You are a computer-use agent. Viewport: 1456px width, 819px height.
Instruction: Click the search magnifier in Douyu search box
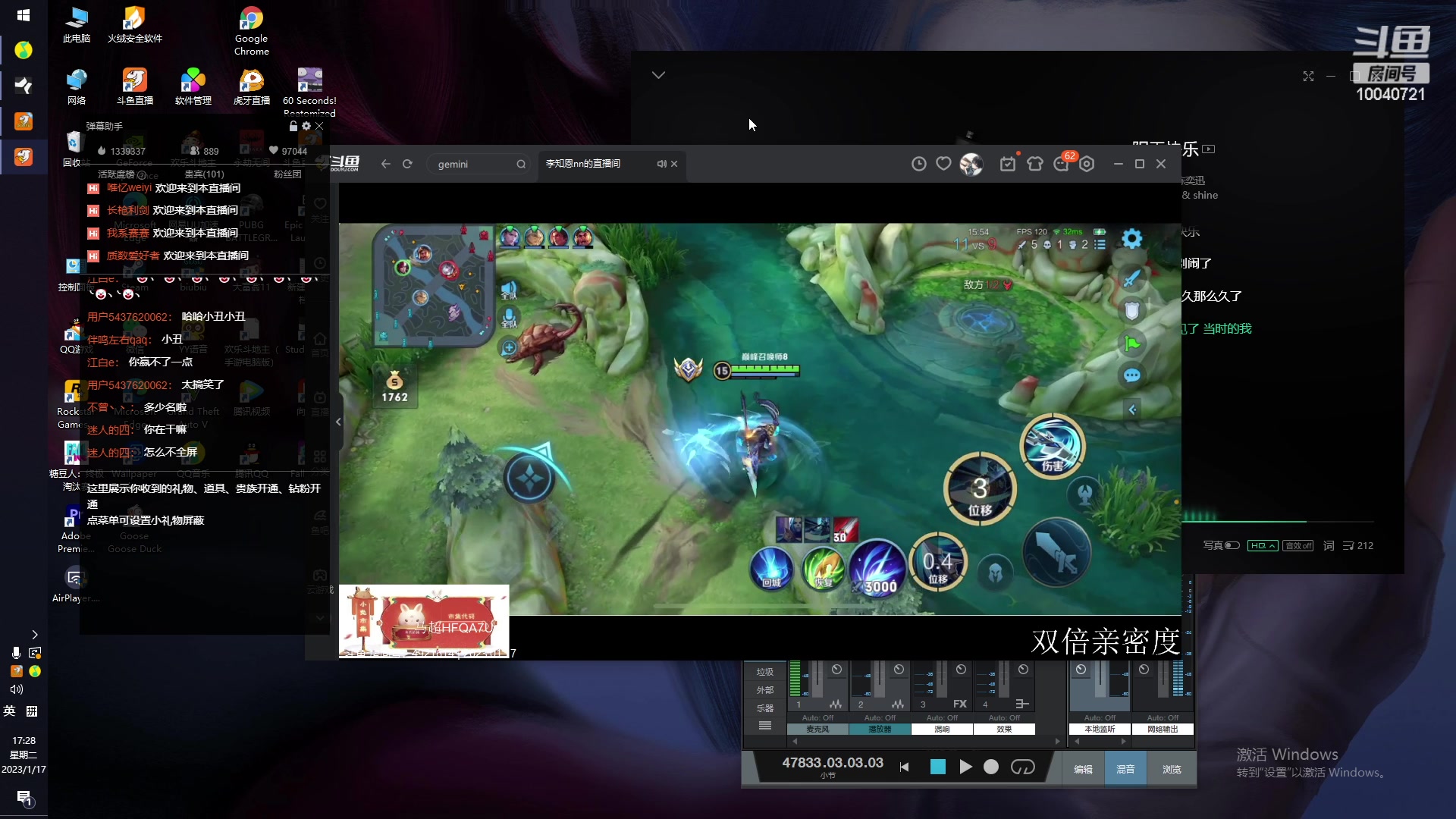click(521, 164)
